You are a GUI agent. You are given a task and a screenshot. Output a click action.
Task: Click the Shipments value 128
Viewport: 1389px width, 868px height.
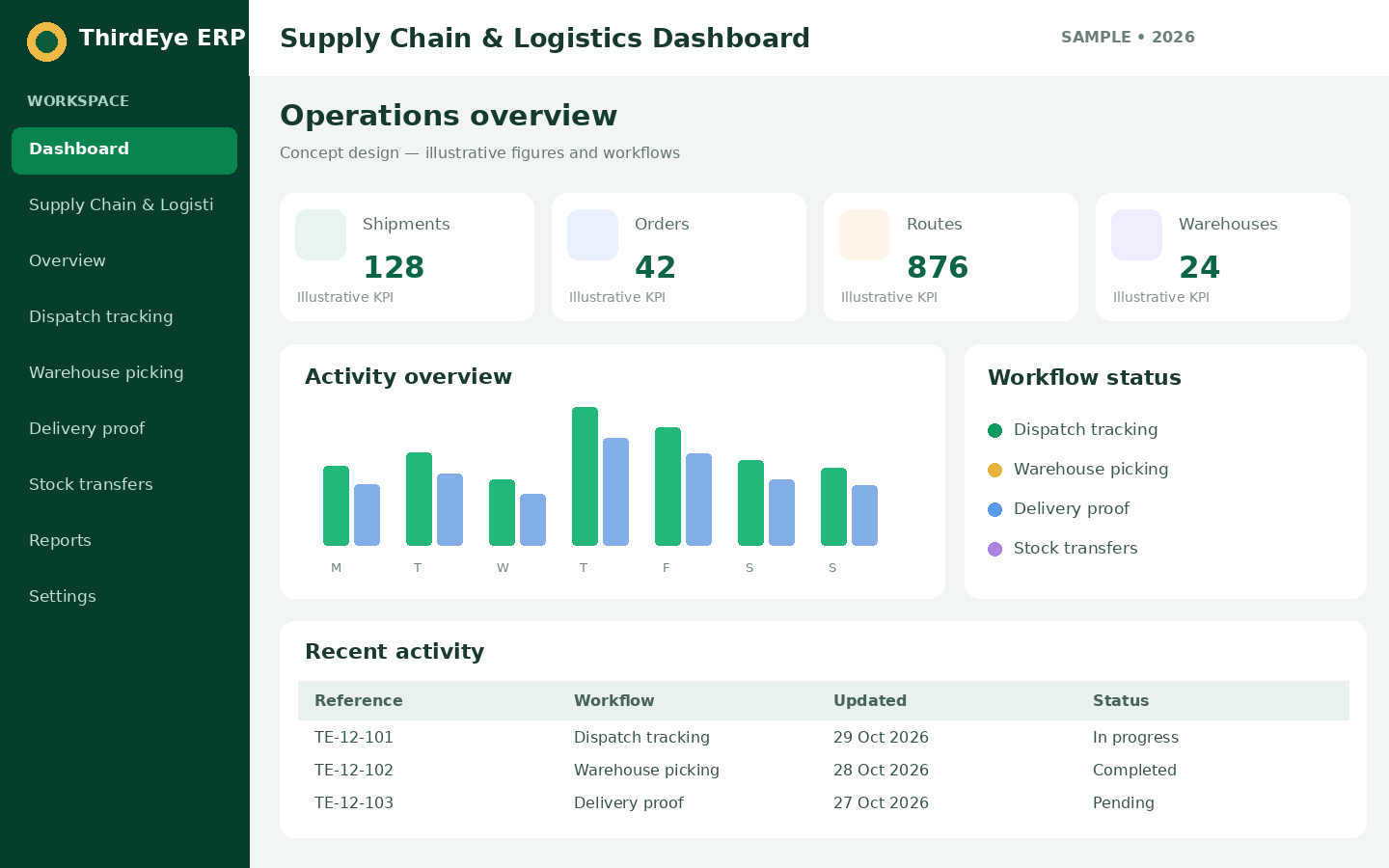(394, 267)
